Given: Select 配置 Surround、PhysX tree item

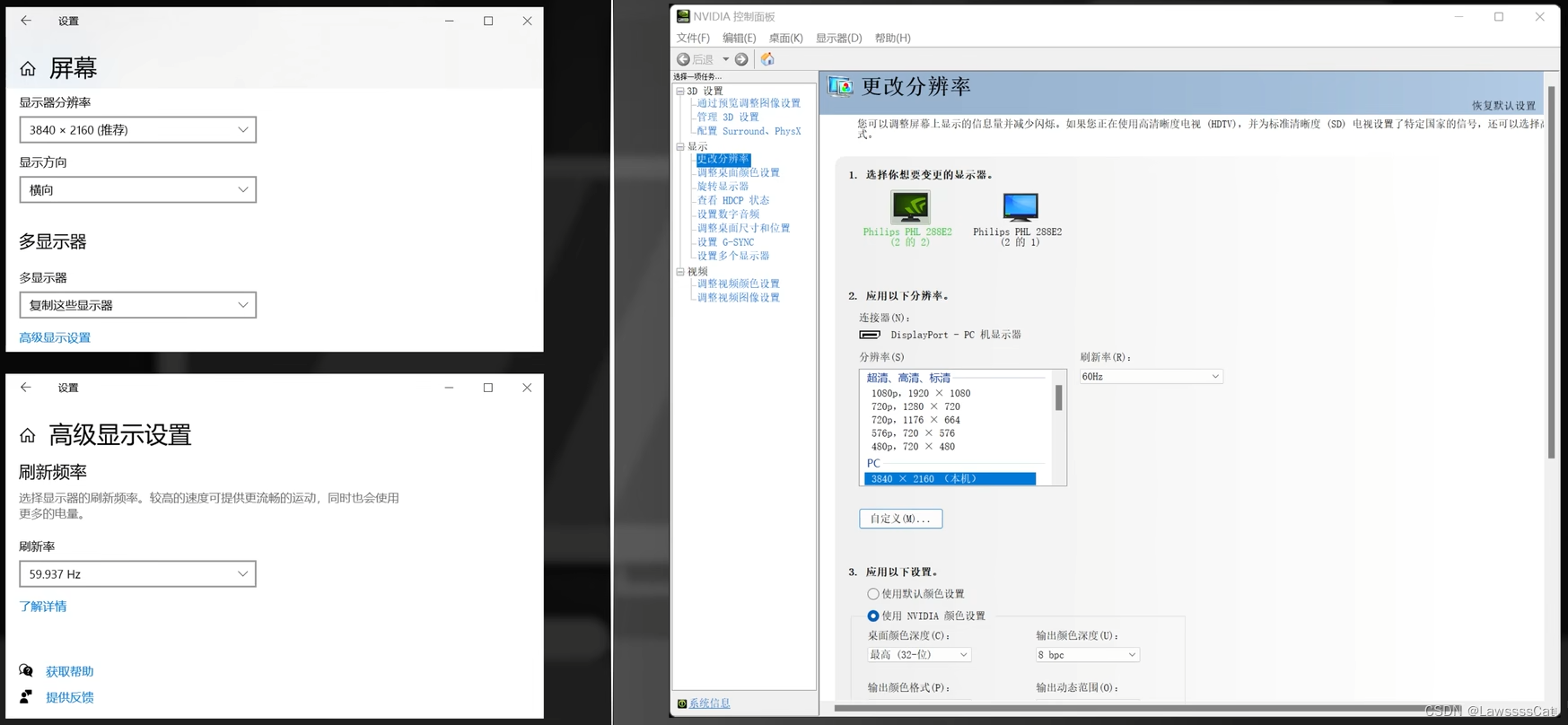Looking at the screenshot, I should [749, 131].
